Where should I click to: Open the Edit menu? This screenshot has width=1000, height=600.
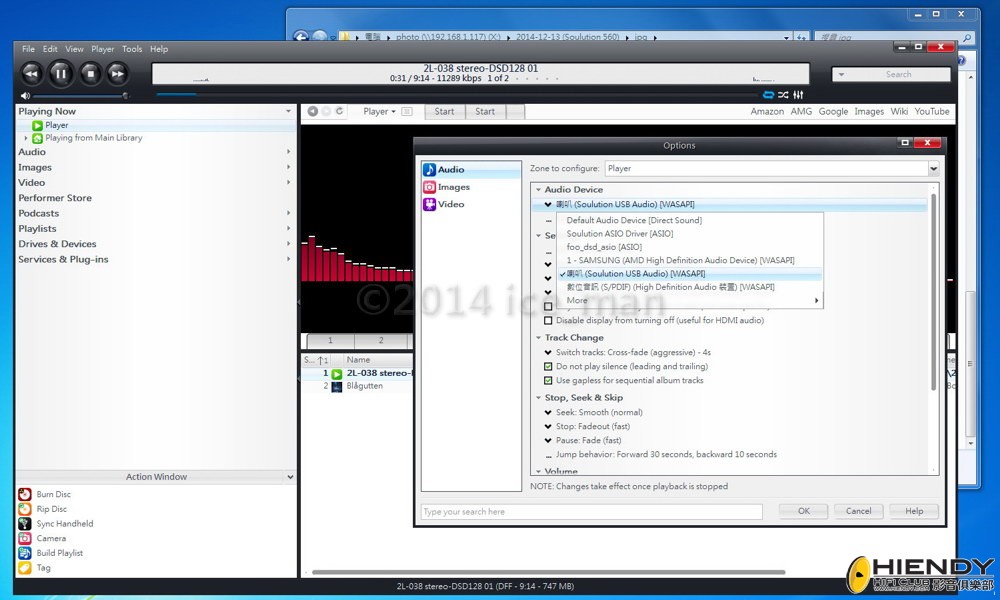50,49
